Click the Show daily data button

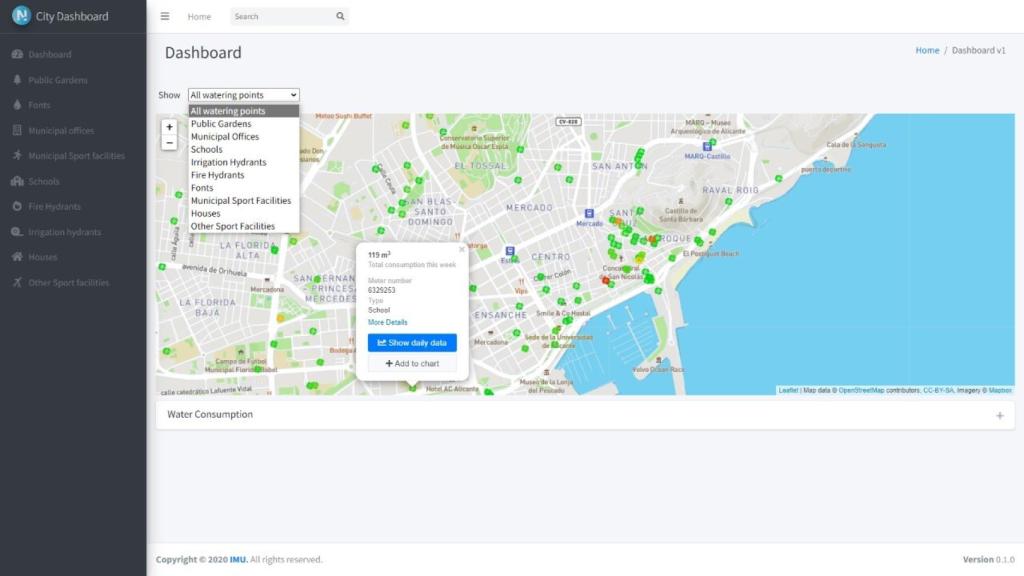click(411, 342)
